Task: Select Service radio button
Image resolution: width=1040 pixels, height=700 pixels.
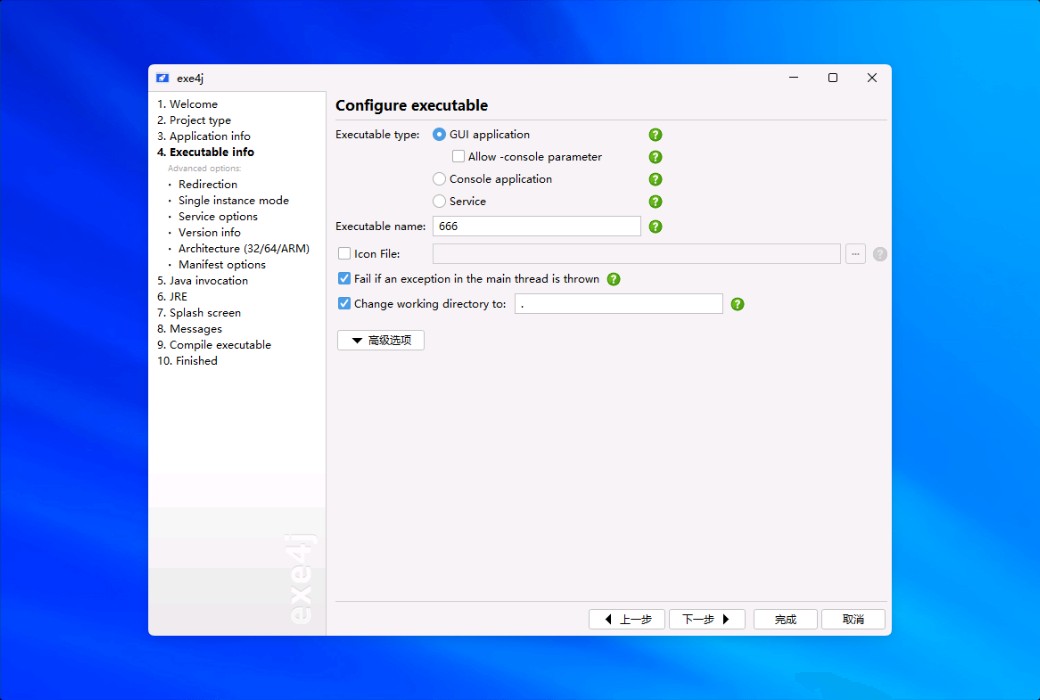Action: tap(439, 201)
